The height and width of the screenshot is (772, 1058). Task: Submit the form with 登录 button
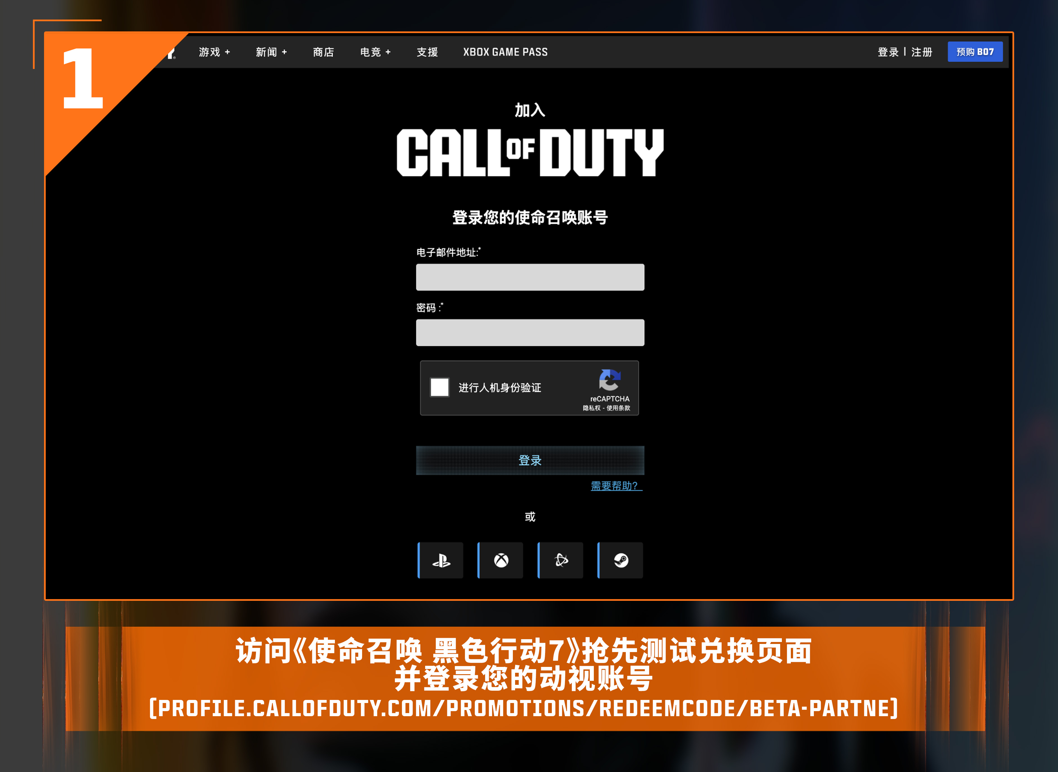point(530,460)
